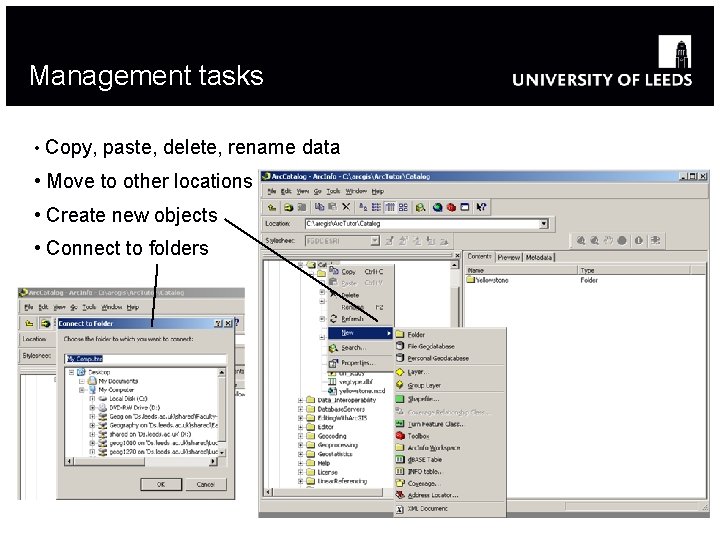Viewport: 720px width, 540px height.
Task: Click the Pan hand icon on geography toolbar
Action: pyautogui.click(x=608, y=241)
